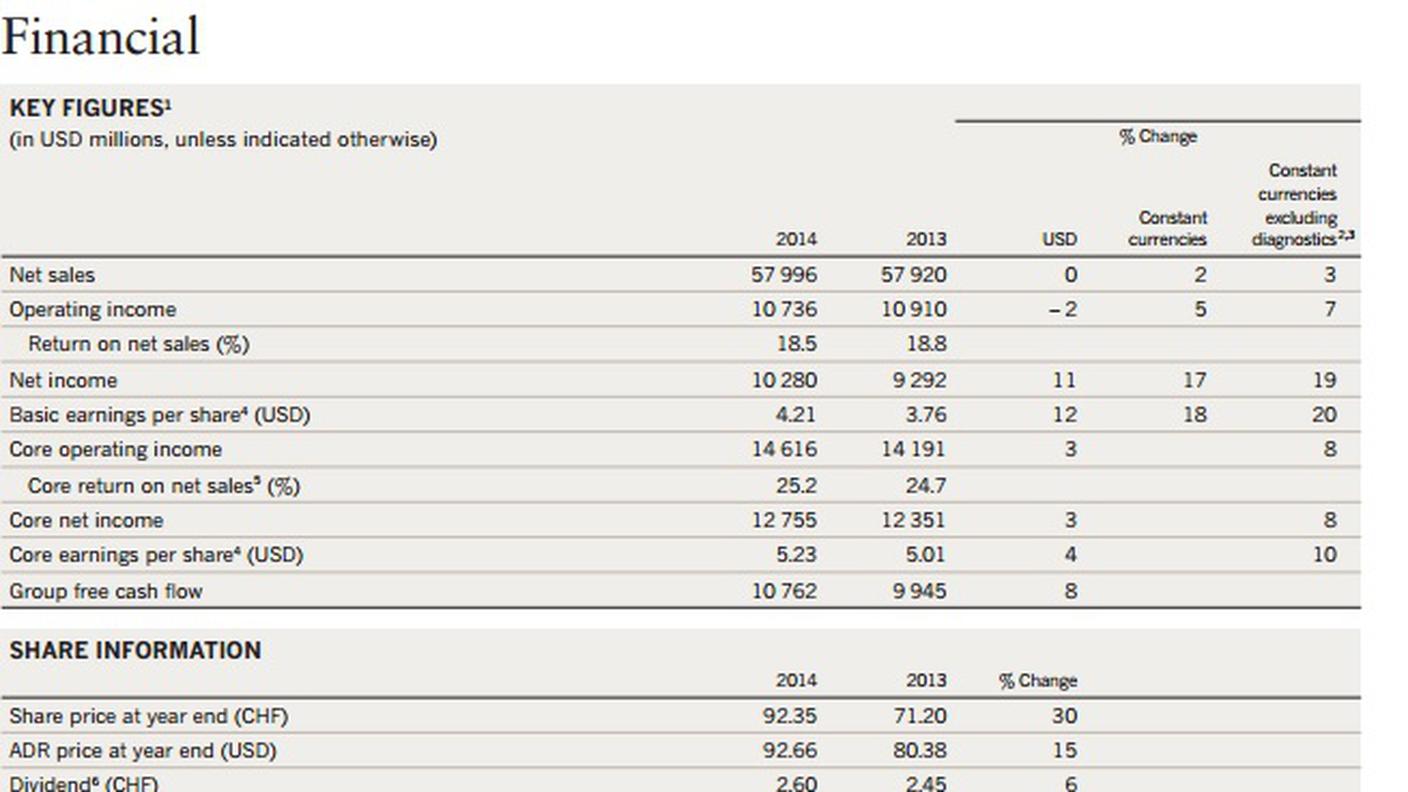Select the Group free cash flow label
The height and width of the screenshot is (792, 1408).
[x=106, y=591]
